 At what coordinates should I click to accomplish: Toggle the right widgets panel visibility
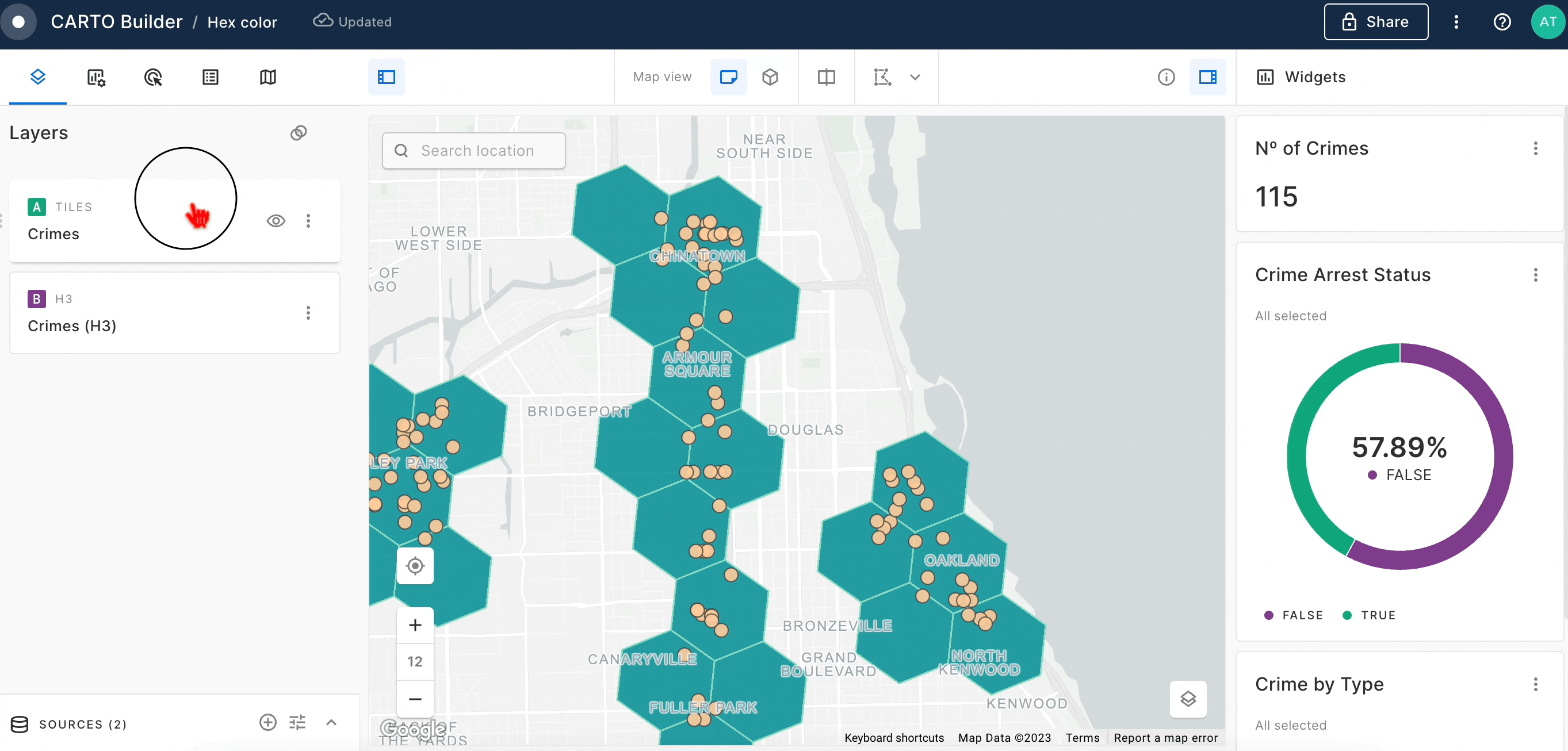[1208, 77]
